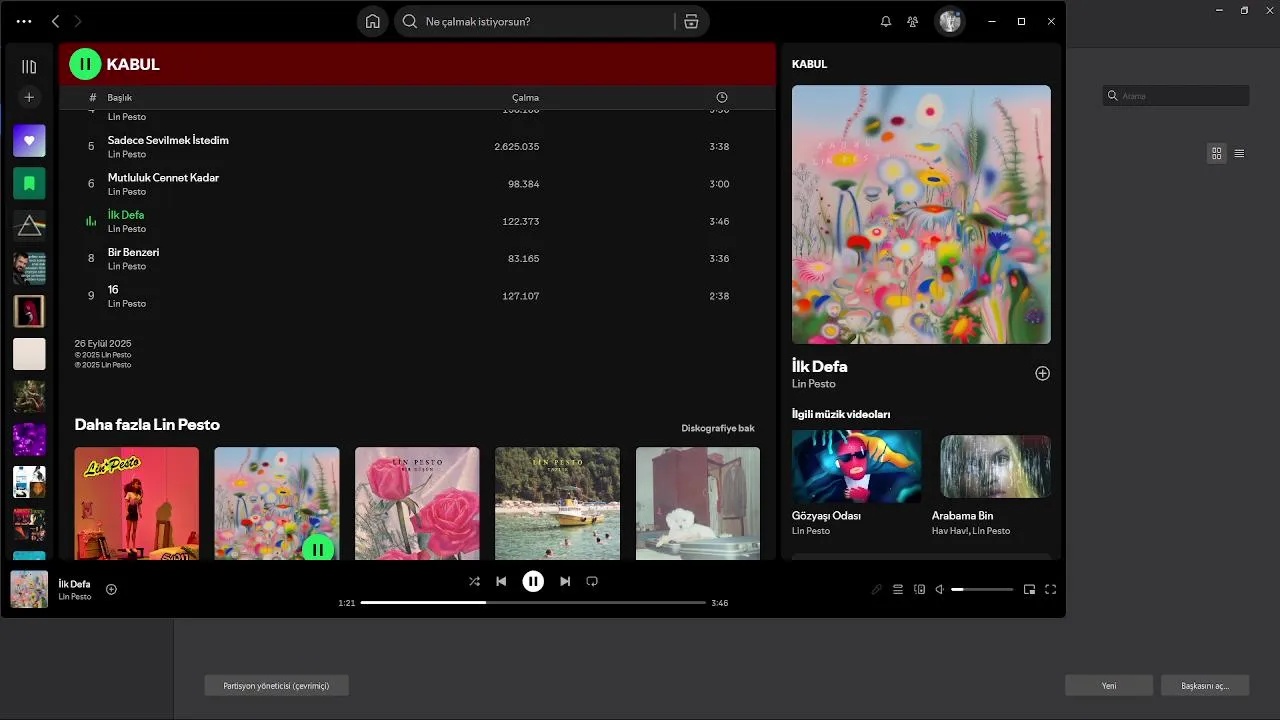Open the queue icon

pos(898,589)
